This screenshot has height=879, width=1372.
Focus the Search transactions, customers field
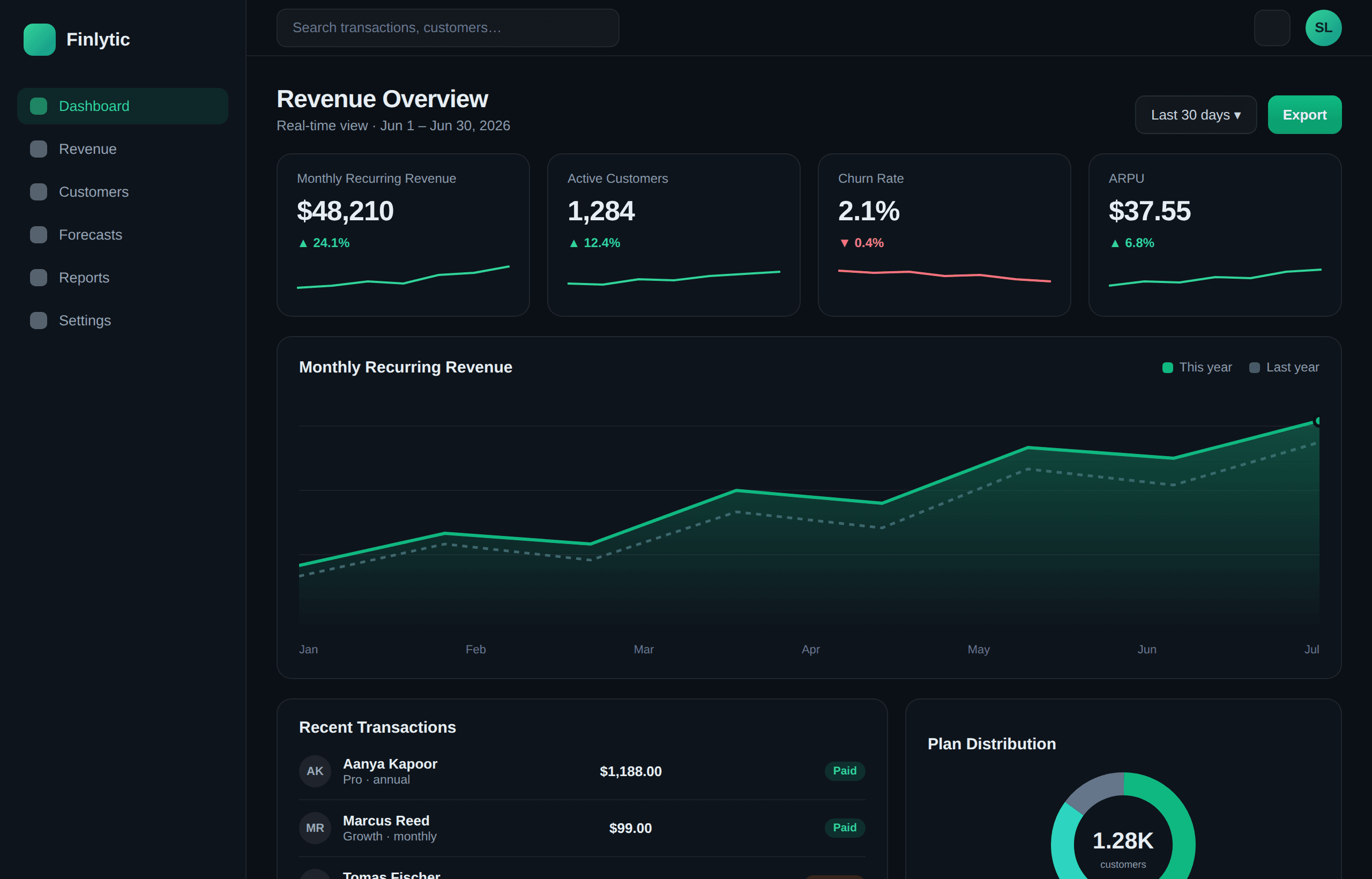448,27
